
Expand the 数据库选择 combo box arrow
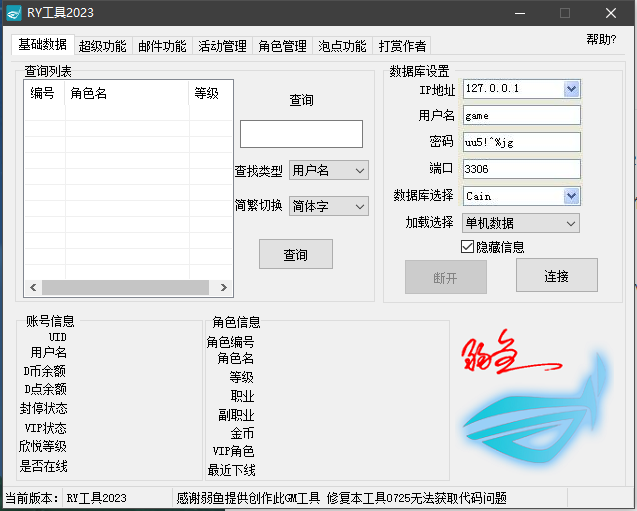(x=572, y=196)
